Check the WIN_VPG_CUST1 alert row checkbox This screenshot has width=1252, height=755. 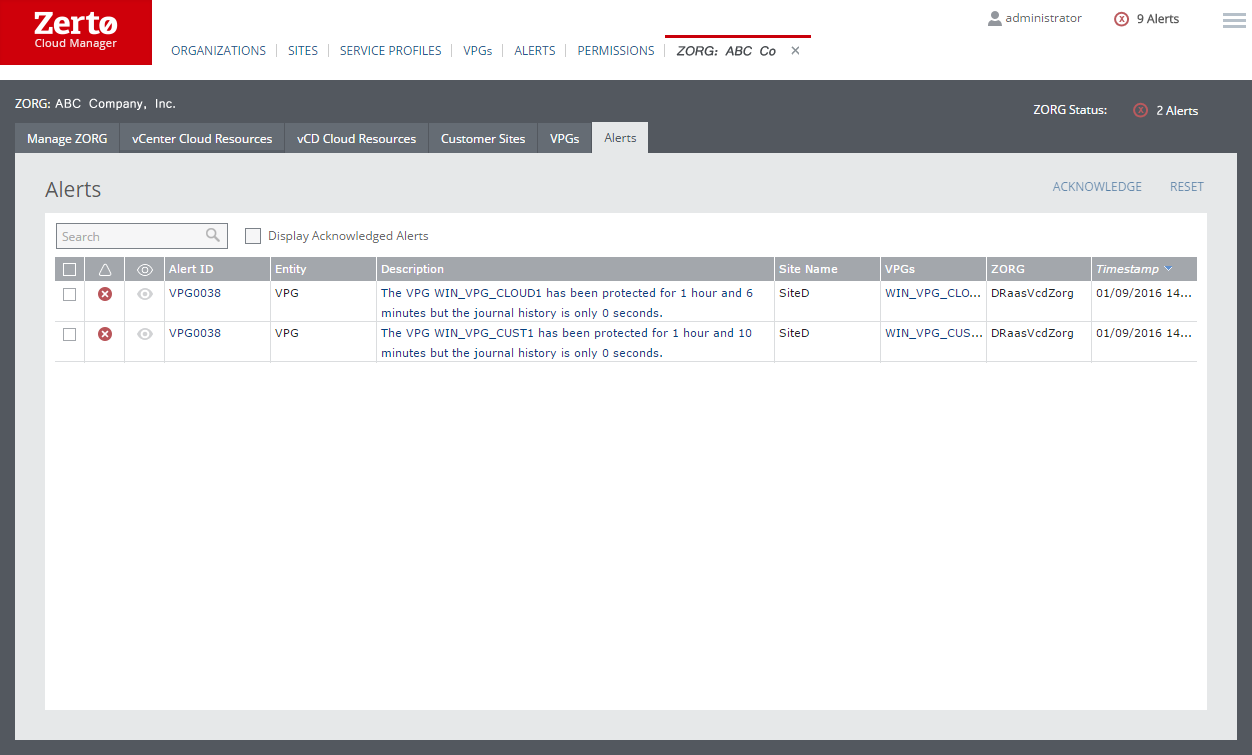(x=69, y=334)
